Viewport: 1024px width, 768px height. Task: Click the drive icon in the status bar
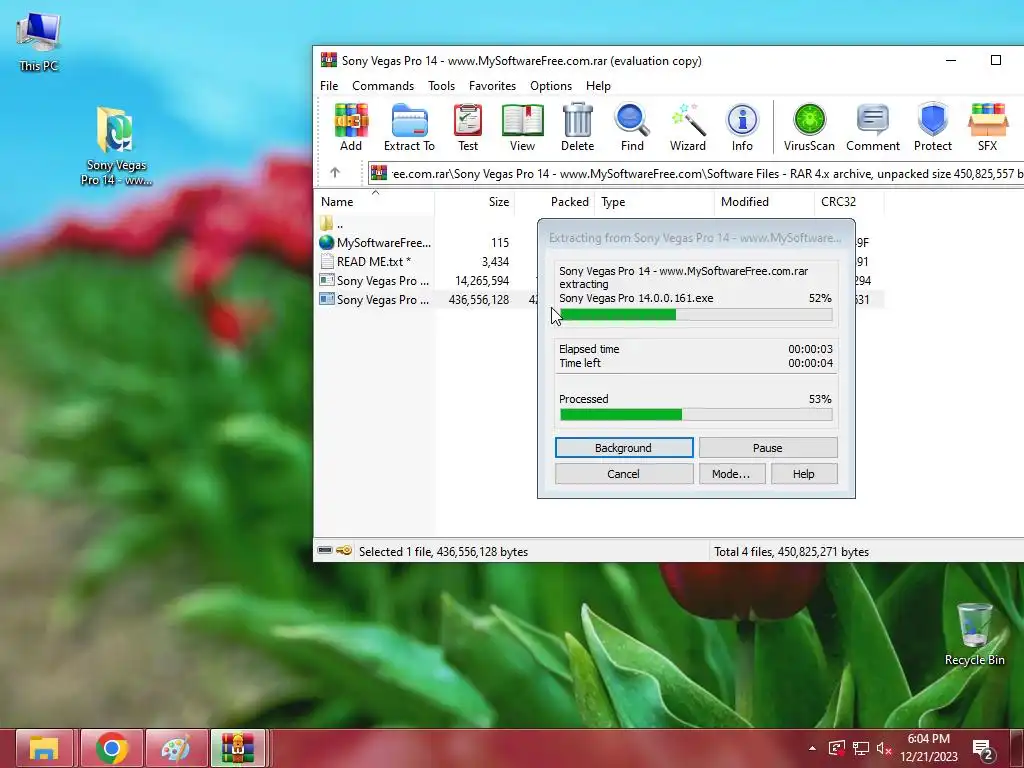point(325,551)
